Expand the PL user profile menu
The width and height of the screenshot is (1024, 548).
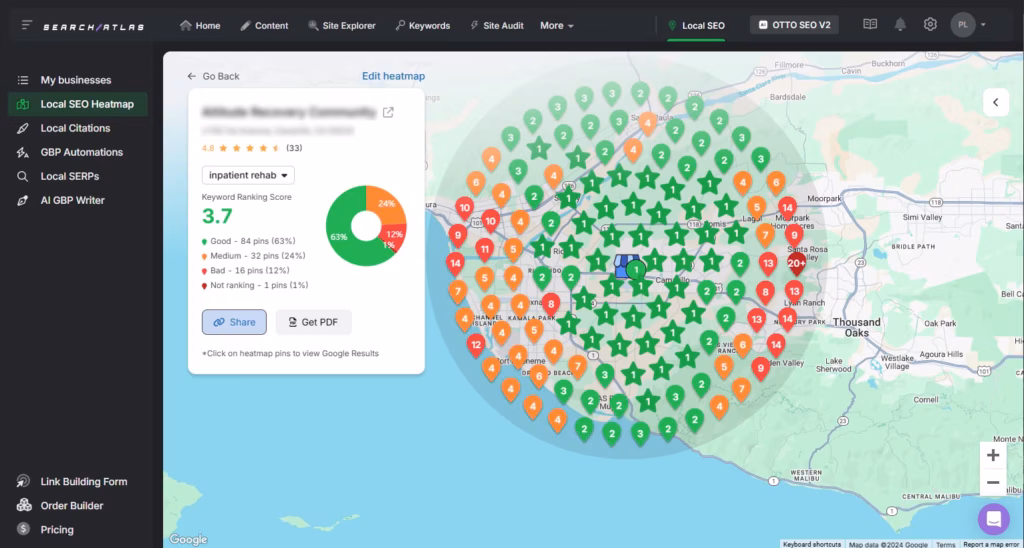coord(969,25)
